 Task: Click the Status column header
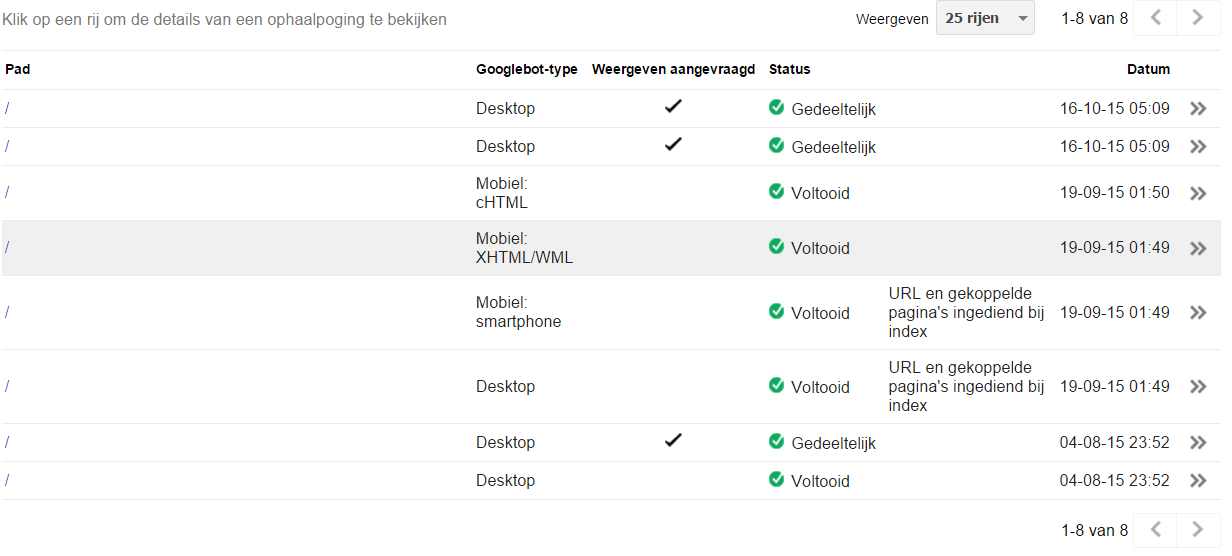pos(789,70)
